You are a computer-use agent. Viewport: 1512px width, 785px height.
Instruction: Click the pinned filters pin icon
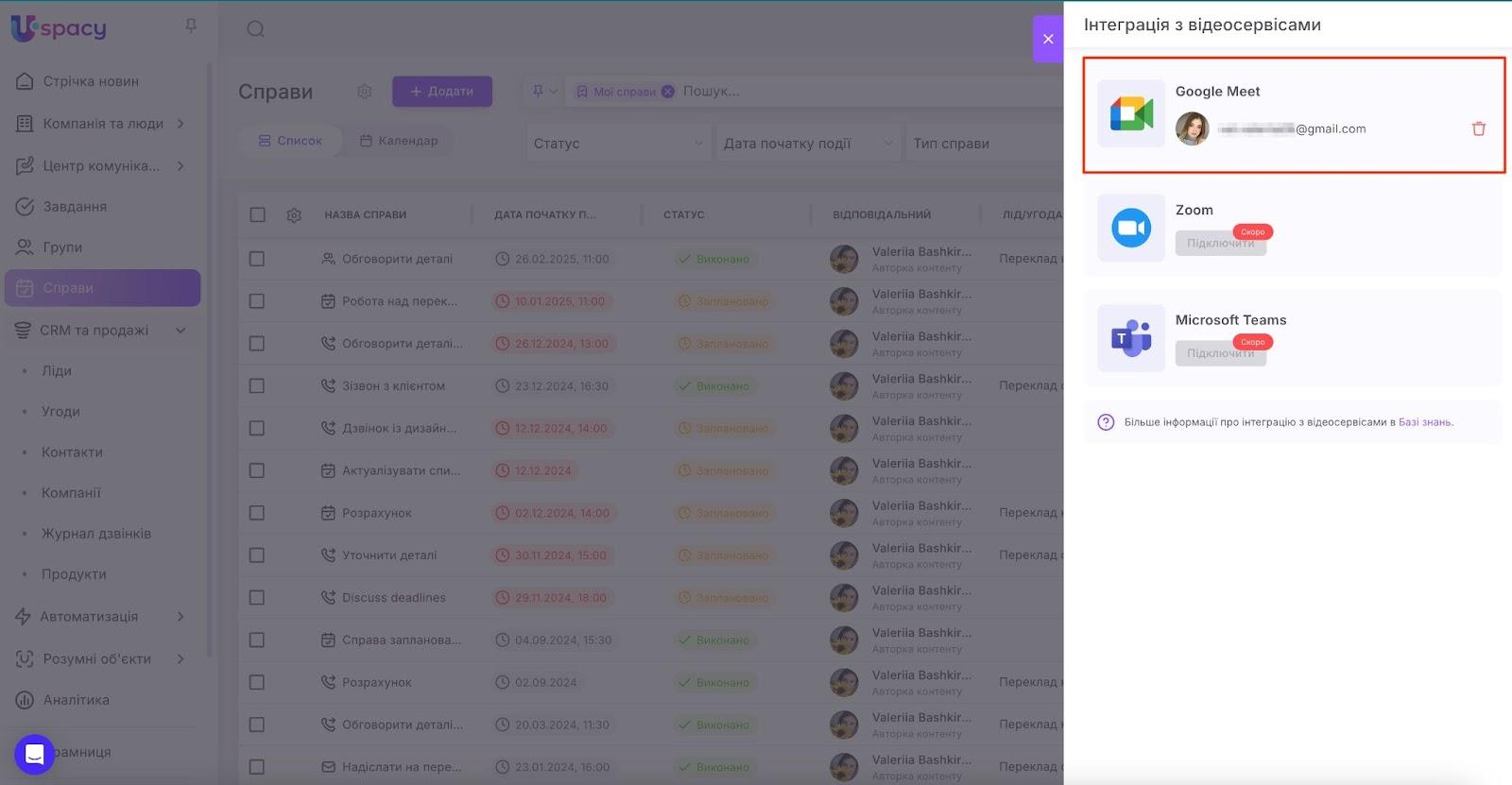[538, 92]
